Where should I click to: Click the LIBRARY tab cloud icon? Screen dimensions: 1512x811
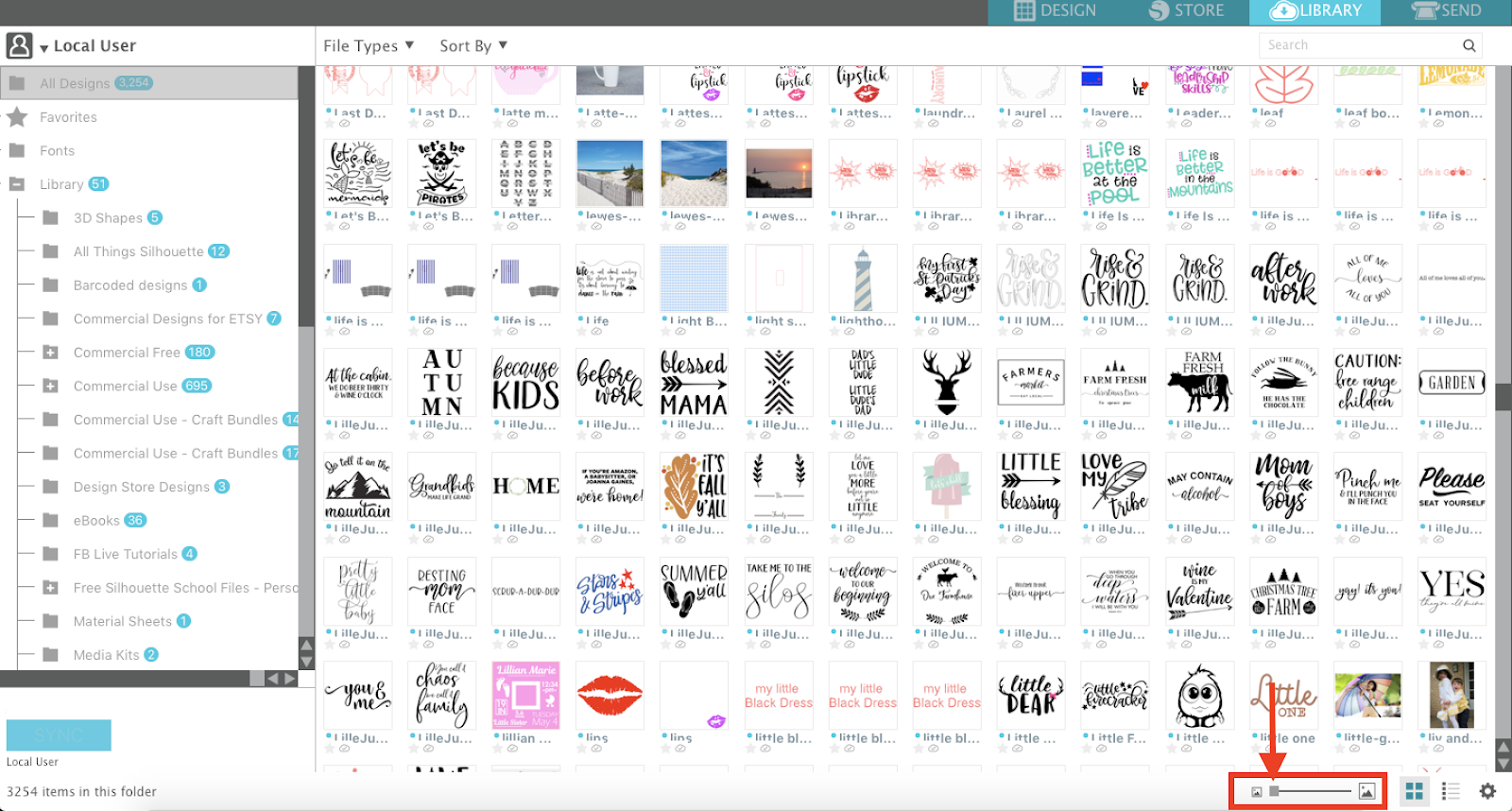[1283, 10]
